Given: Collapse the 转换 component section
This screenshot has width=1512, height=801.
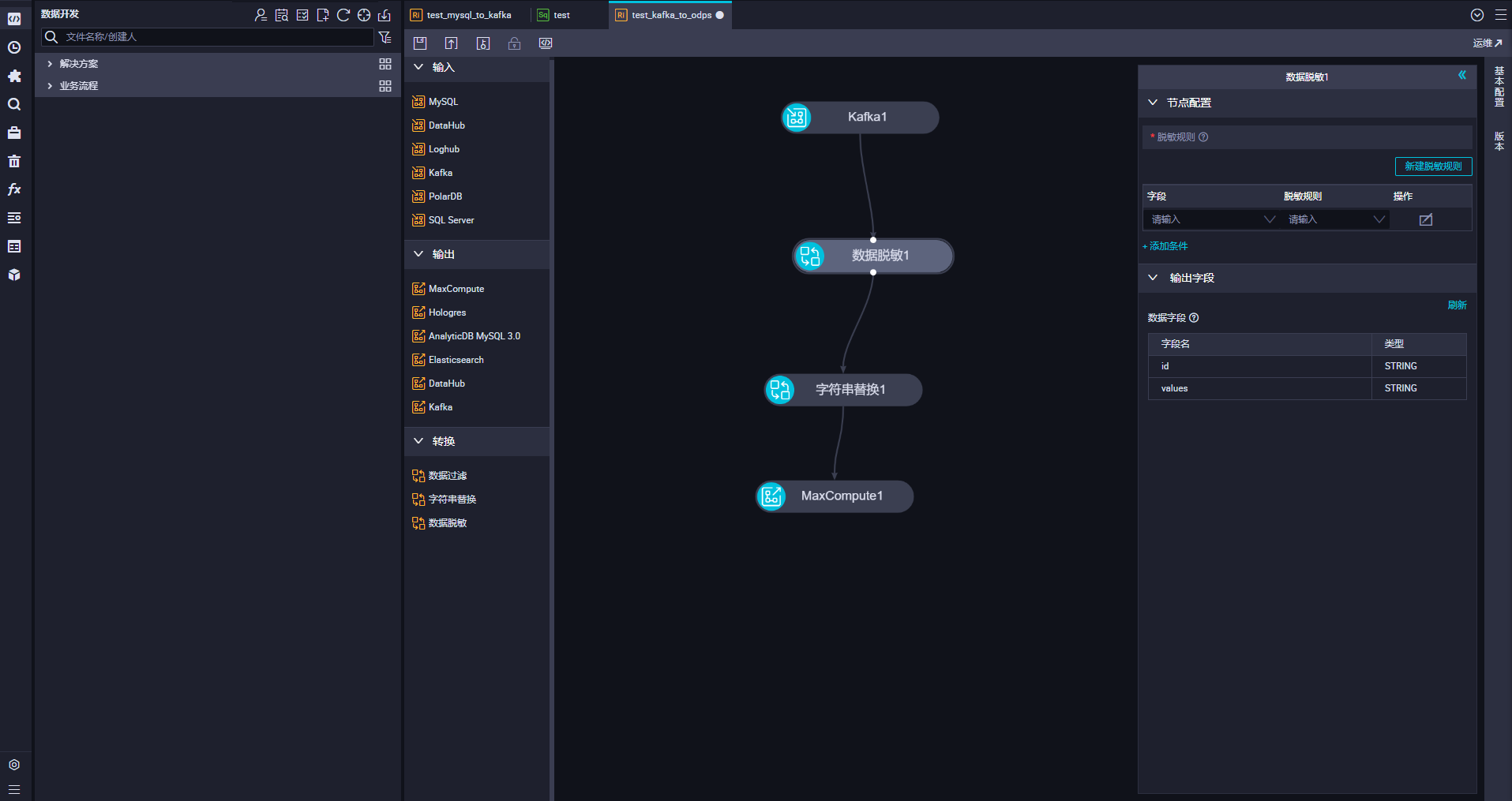Looking at the screenshot, I should coord(418,441).
